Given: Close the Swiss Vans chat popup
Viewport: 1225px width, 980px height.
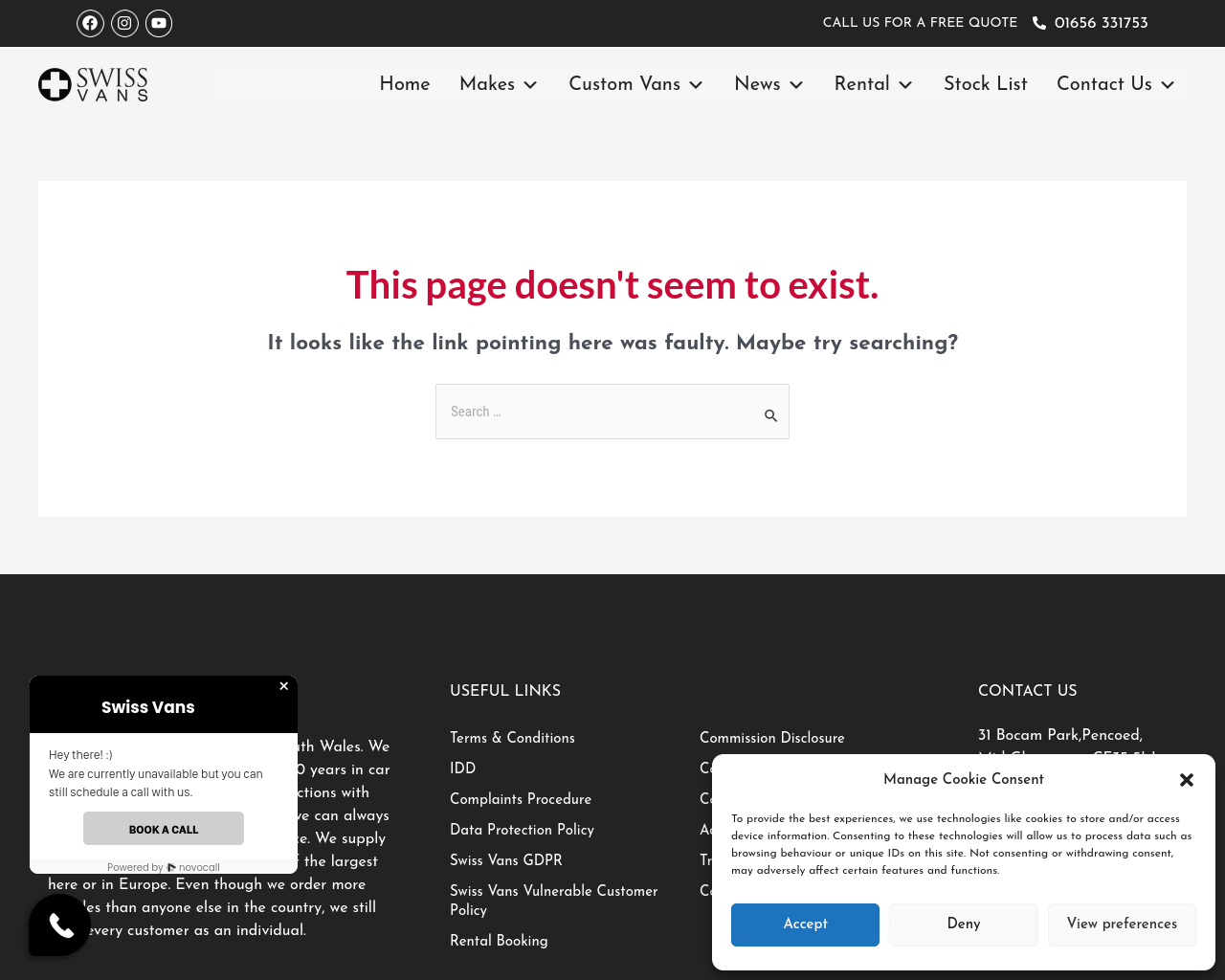Looking at the screenshot, I should click(283, 686).
